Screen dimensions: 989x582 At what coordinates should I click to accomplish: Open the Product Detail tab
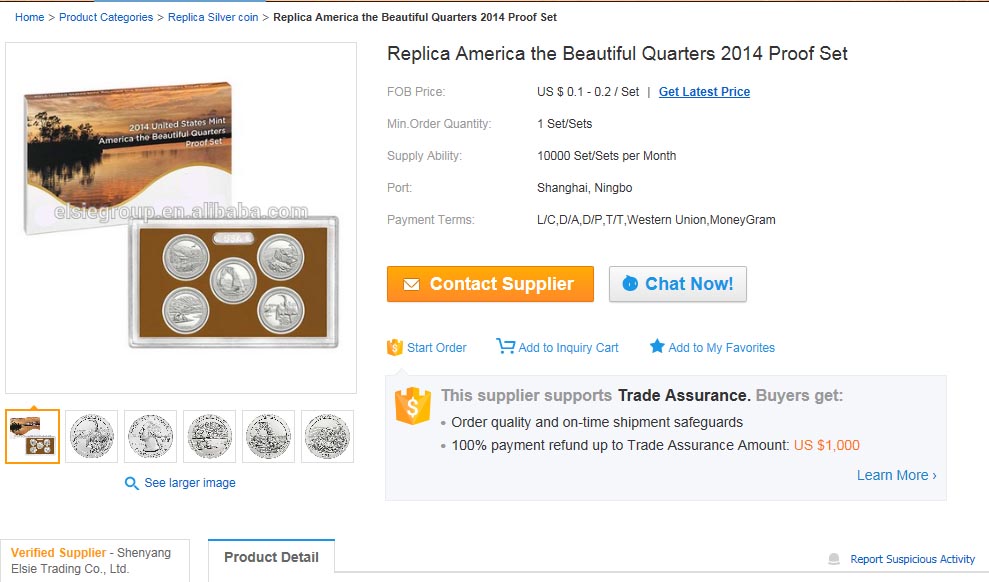click(x=271, y=557)
